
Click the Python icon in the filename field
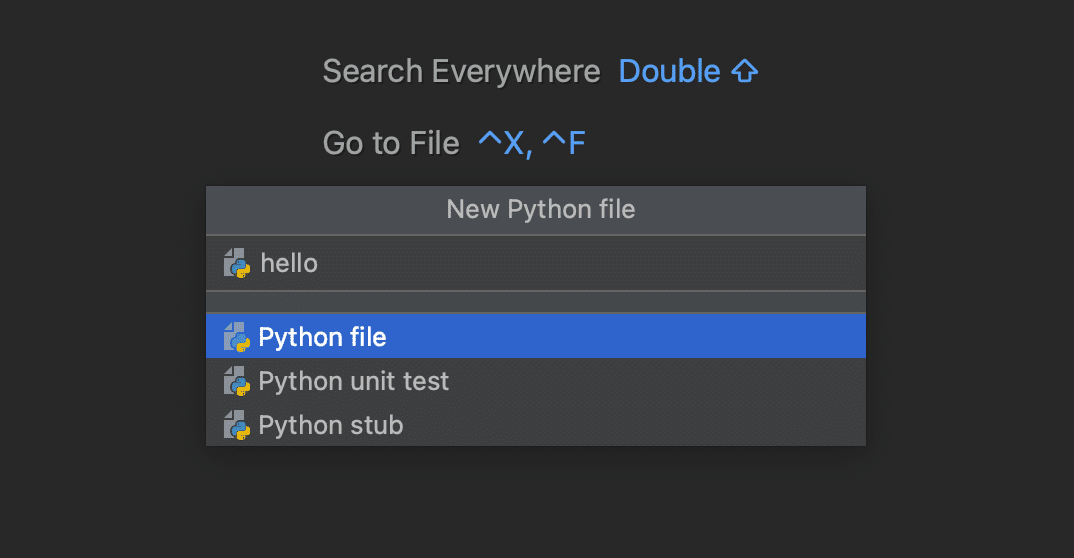tap(236, 264)
